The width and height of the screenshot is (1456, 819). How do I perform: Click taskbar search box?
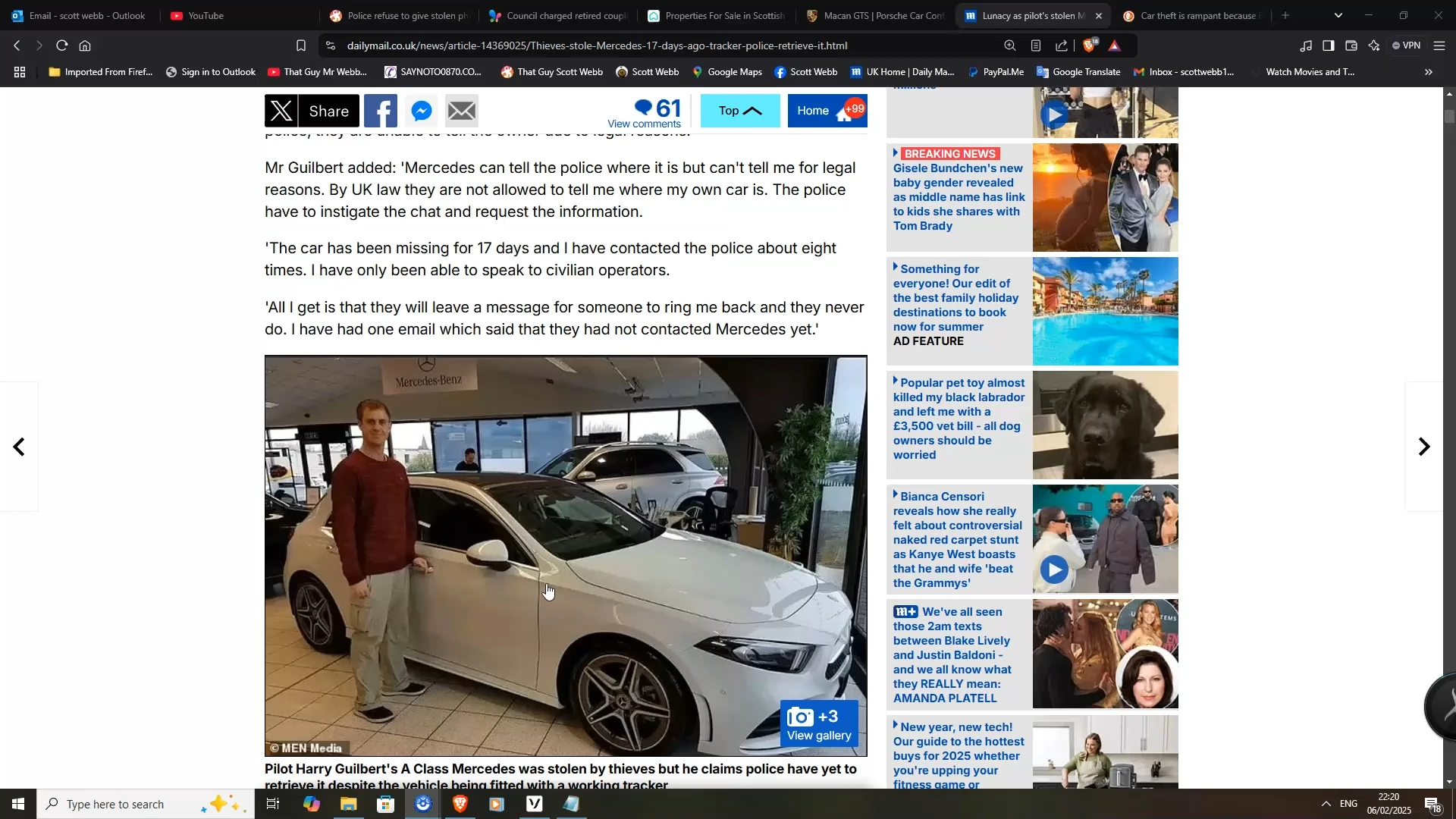click(x=146, y=804)
